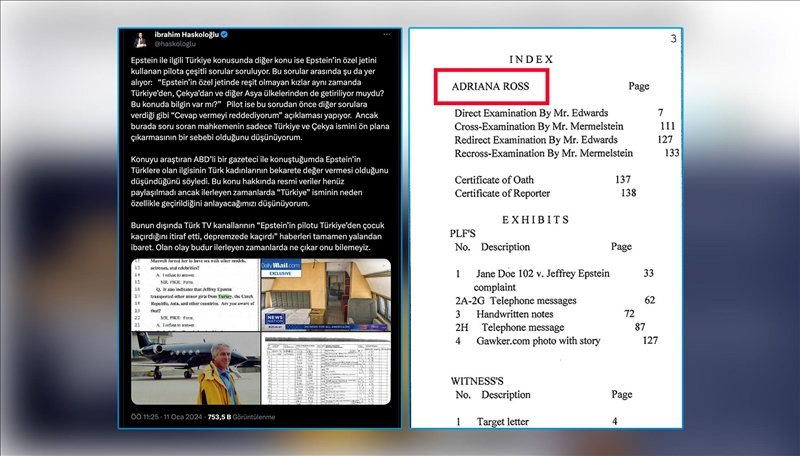Click the page number 3 on document
The width and height of the screenshot is (800, 456).
673,39
